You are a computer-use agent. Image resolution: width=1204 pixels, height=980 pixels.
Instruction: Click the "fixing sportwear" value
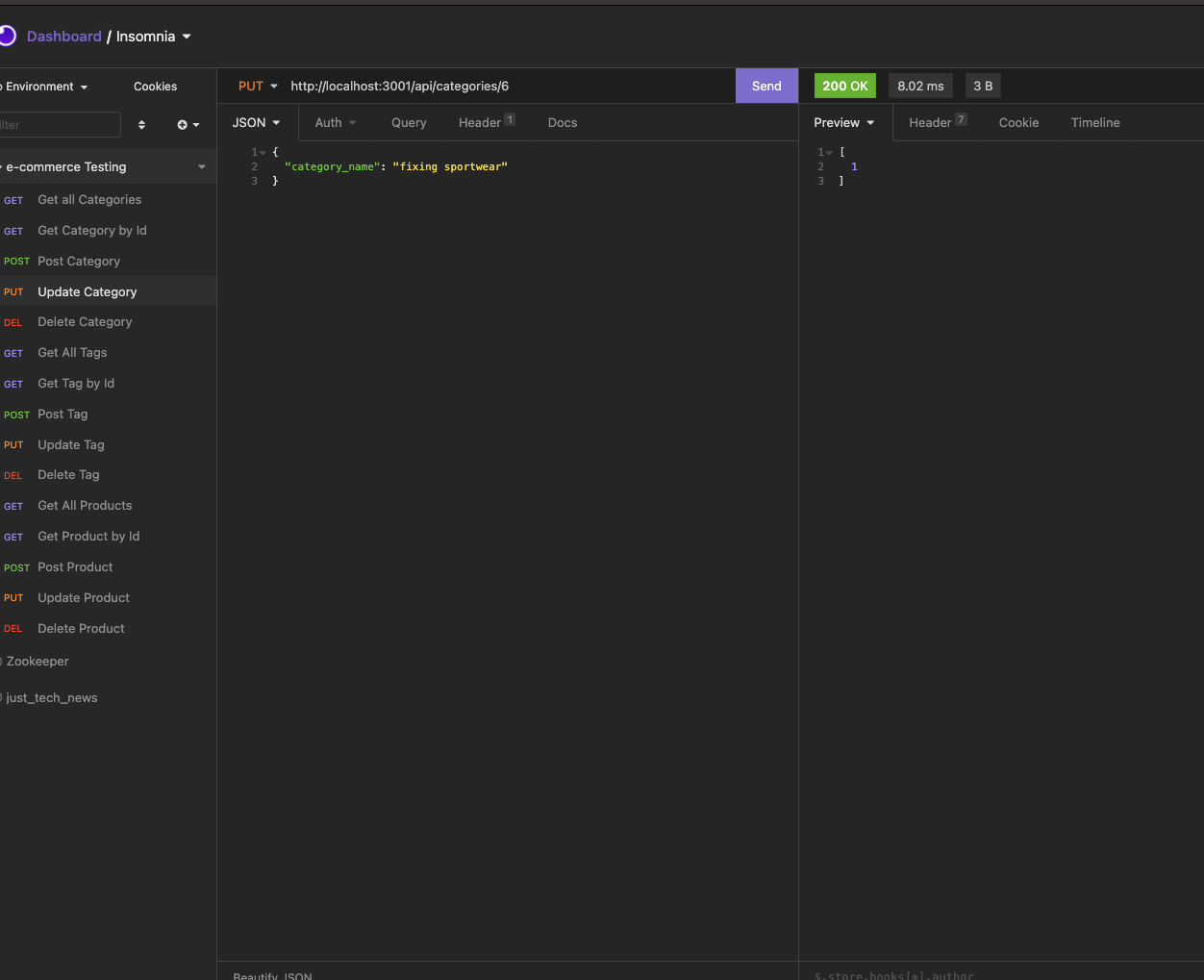pos(450,167)
